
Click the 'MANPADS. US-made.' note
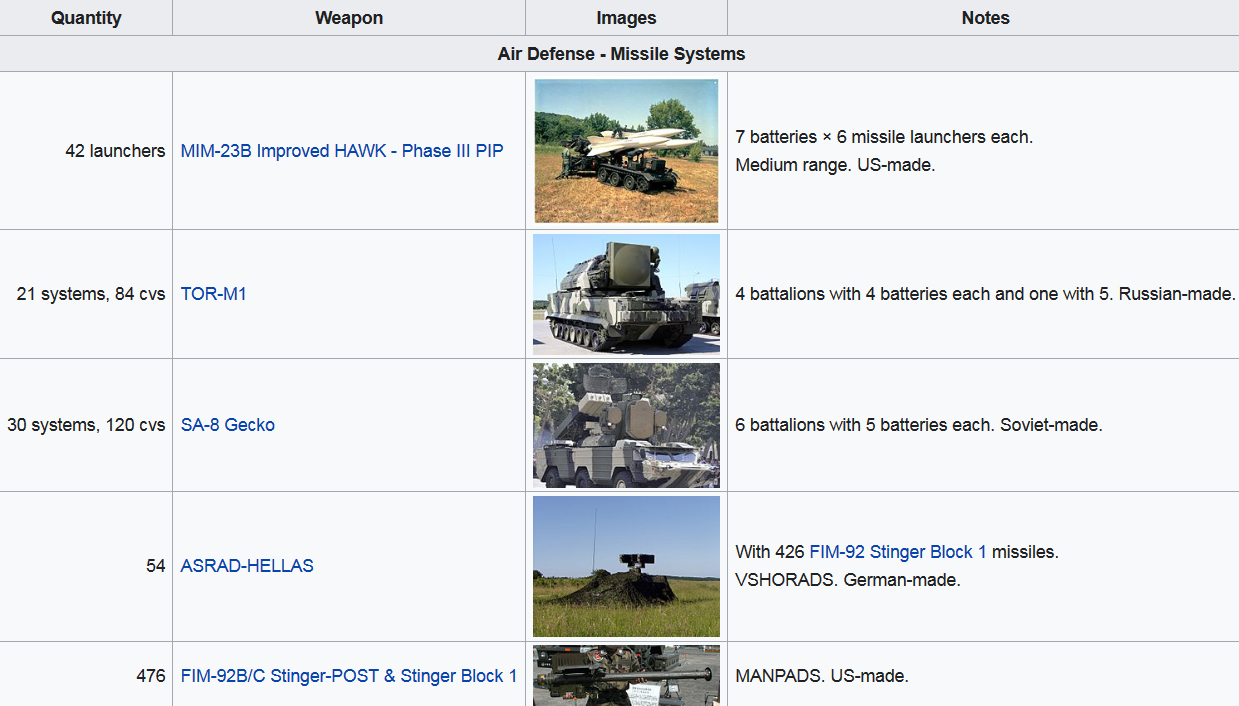click(x=822, y=676)
